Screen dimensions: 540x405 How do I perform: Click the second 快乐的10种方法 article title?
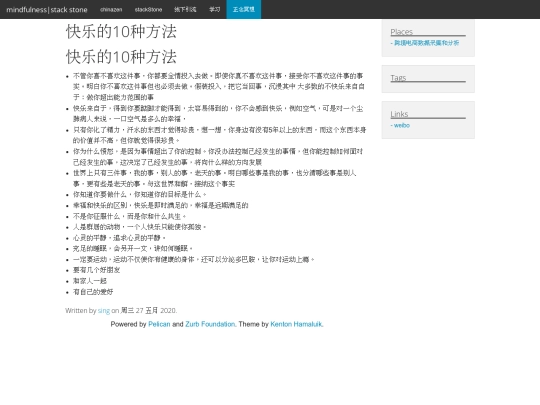[121, 57]
